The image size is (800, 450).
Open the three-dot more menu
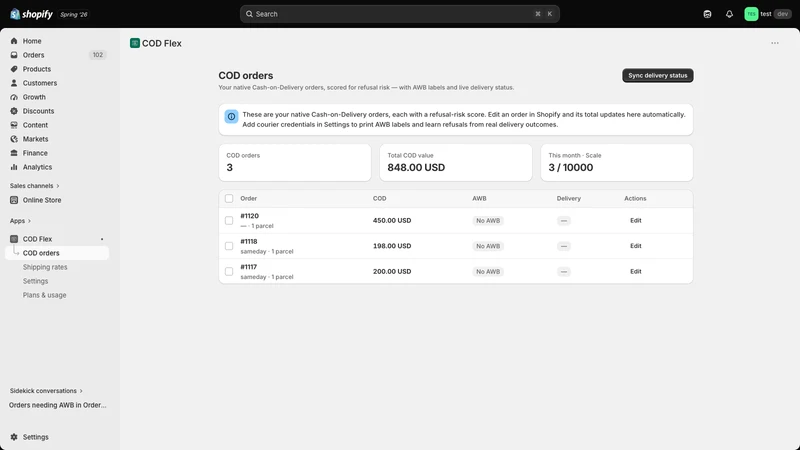point(775,43)
